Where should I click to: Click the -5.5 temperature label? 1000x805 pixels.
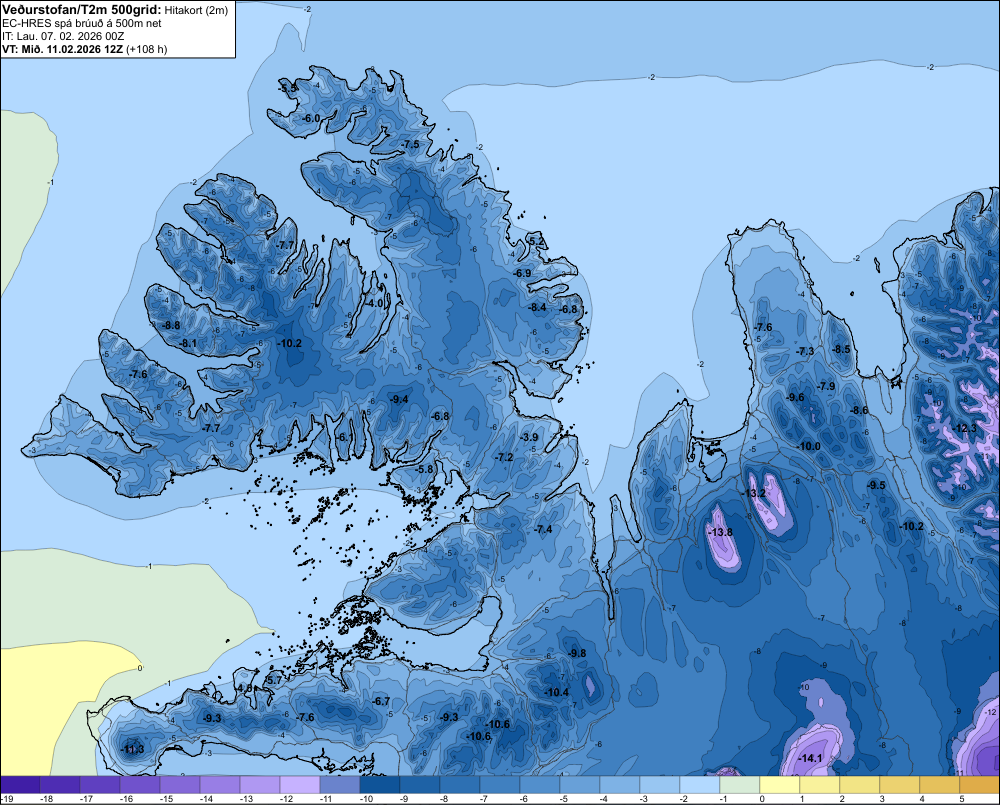point(288,88)
